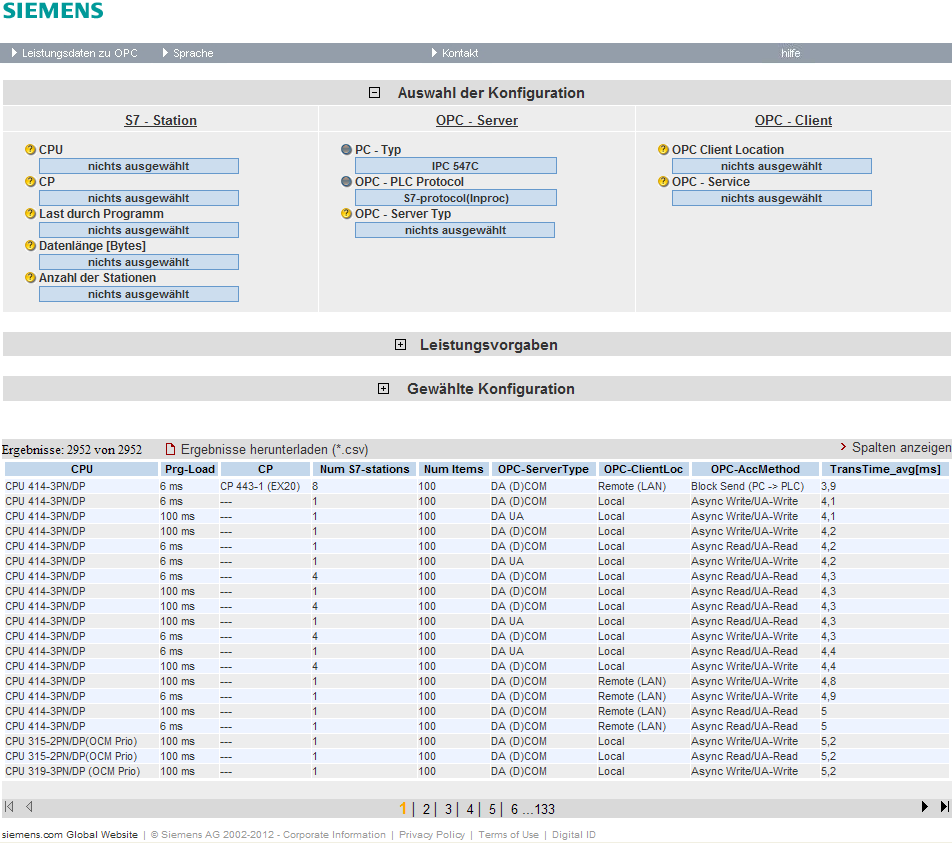Click the help icon next to CPU
The height and width of the screenshot is (850, 952).
pos(30,149)
